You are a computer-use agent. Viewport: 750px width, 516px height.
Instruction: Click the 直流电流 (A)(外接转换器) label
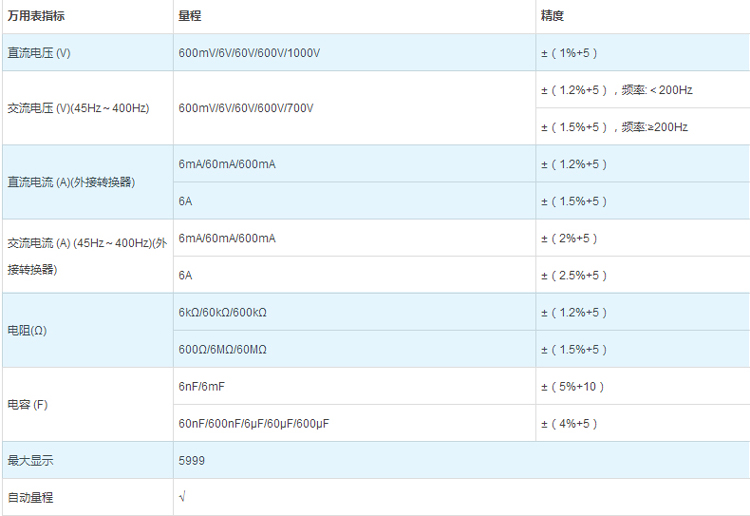[71, 182]
